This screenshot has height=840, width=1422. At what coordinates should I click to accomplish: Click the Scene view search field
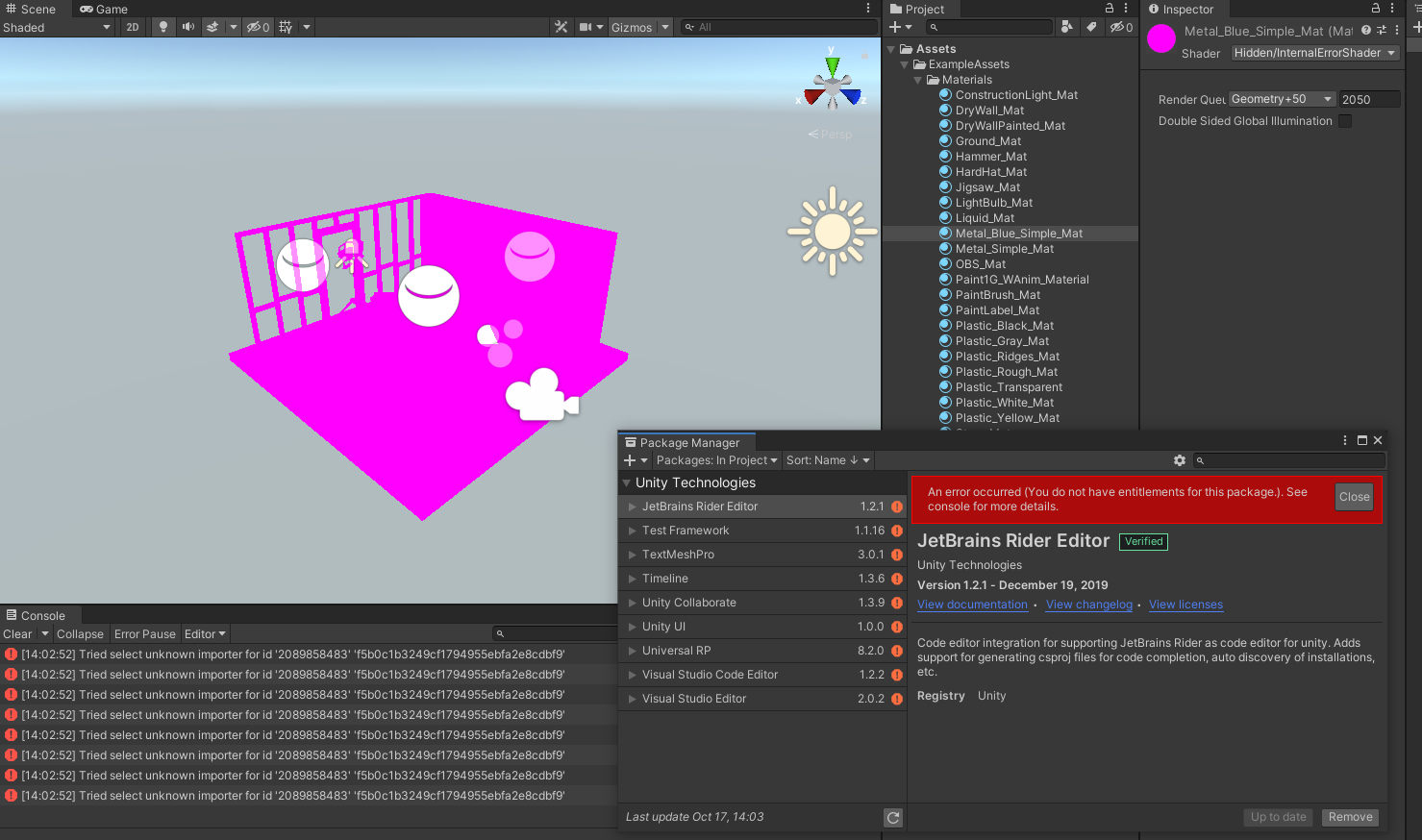pyautogui.click(x=779, y=27)
